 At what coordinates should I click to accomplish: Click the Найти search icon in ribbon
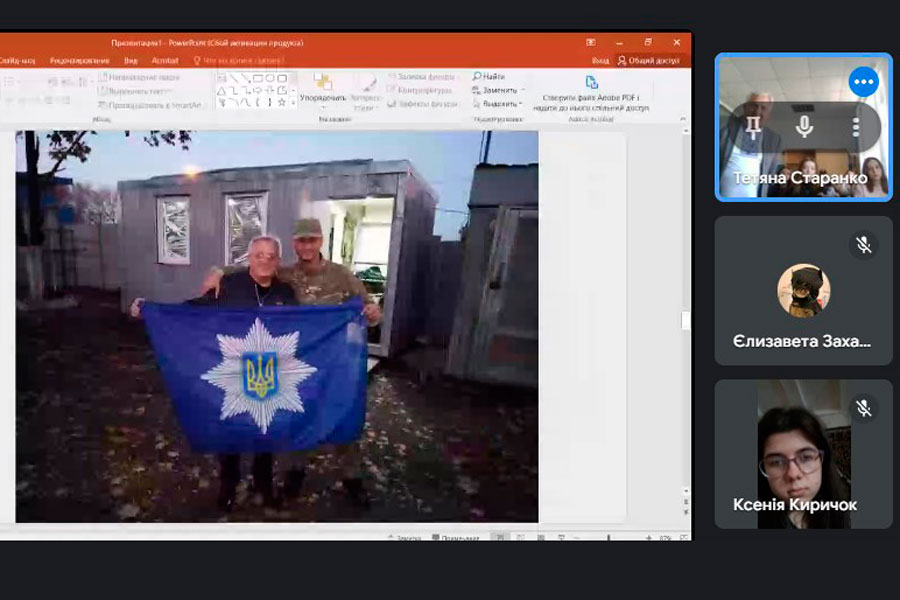click(x=476, y=77)
